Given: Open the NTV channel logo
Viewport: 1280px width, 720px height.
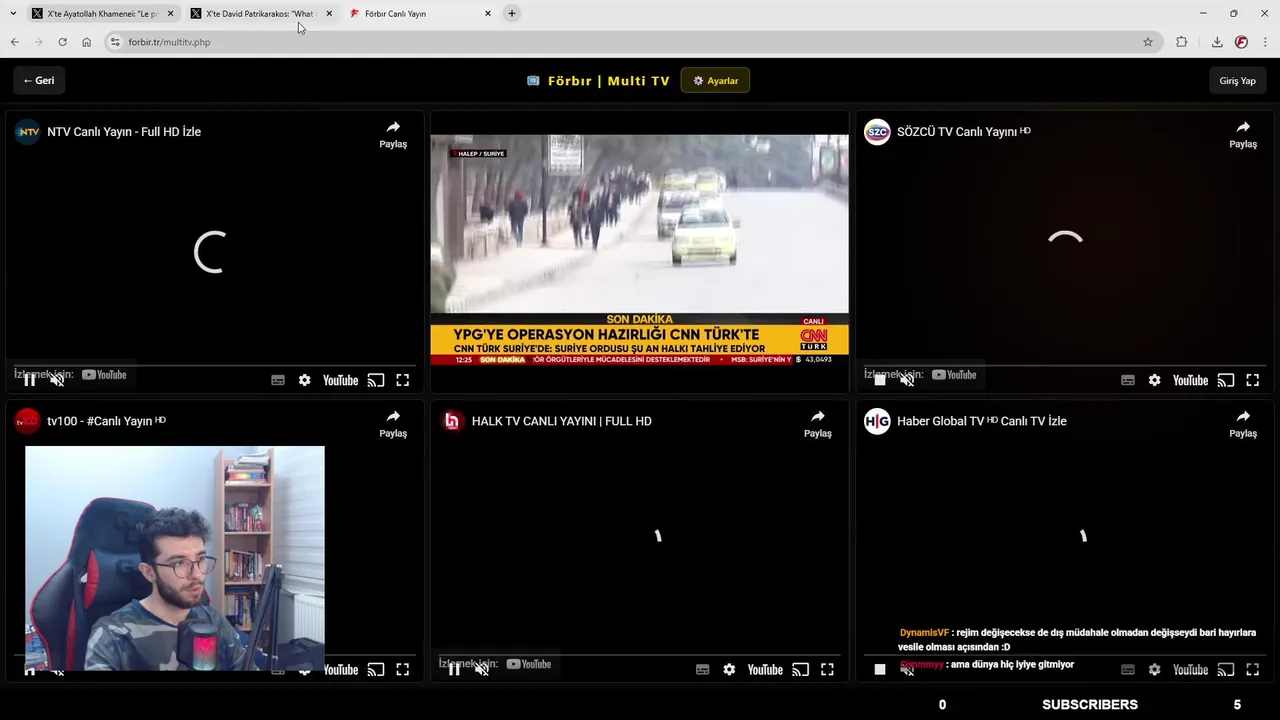Looking at the screenshot, I should pos(28,132).
